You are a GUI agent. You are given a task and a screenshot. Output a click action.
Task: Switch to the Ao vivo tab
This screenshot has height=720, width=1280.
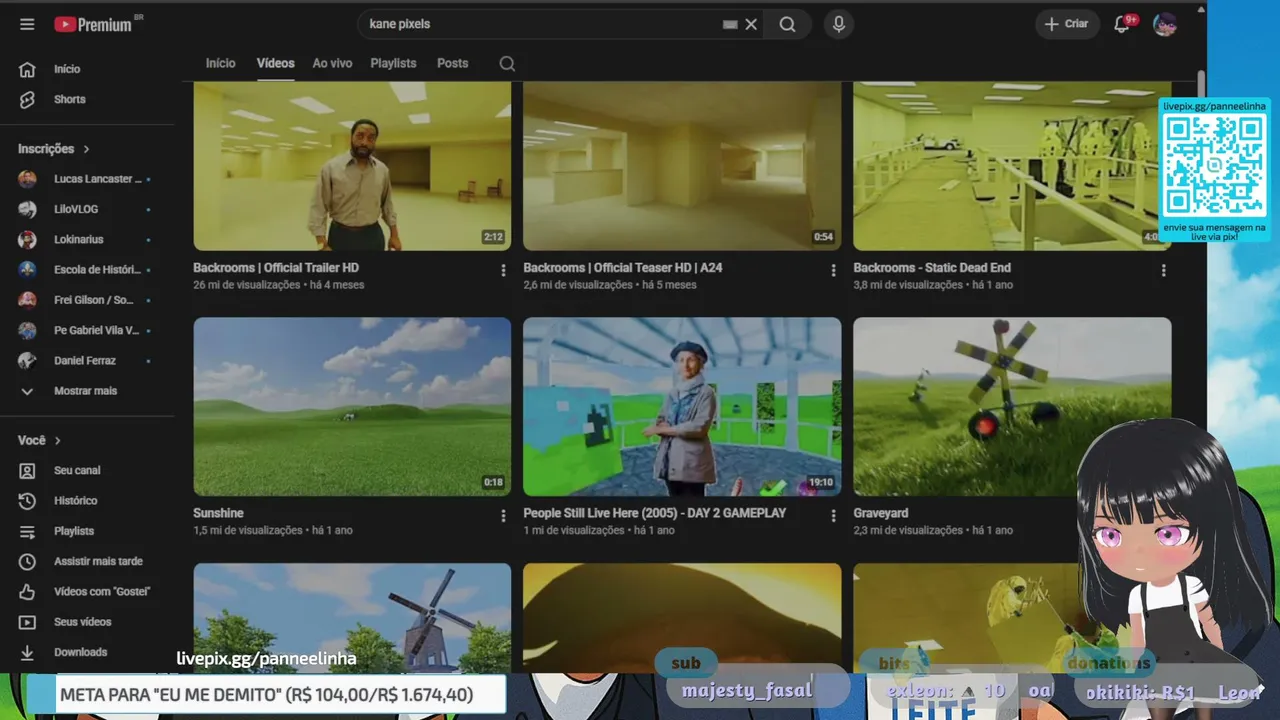pyautogui.click(x=332, y=63)
